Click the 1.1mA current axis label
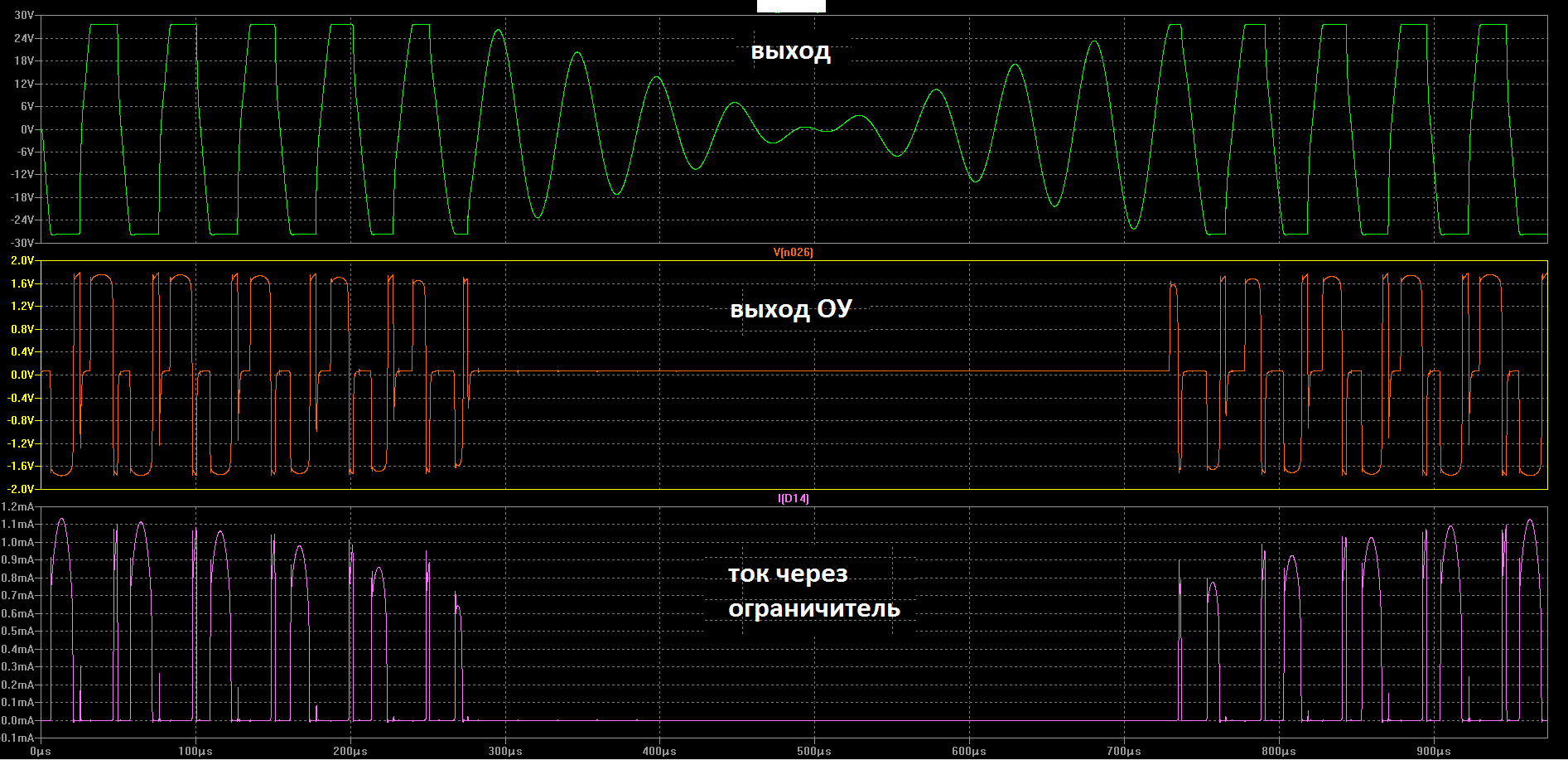The height and width of the screenshot is (760, 1568). [18, 524]
